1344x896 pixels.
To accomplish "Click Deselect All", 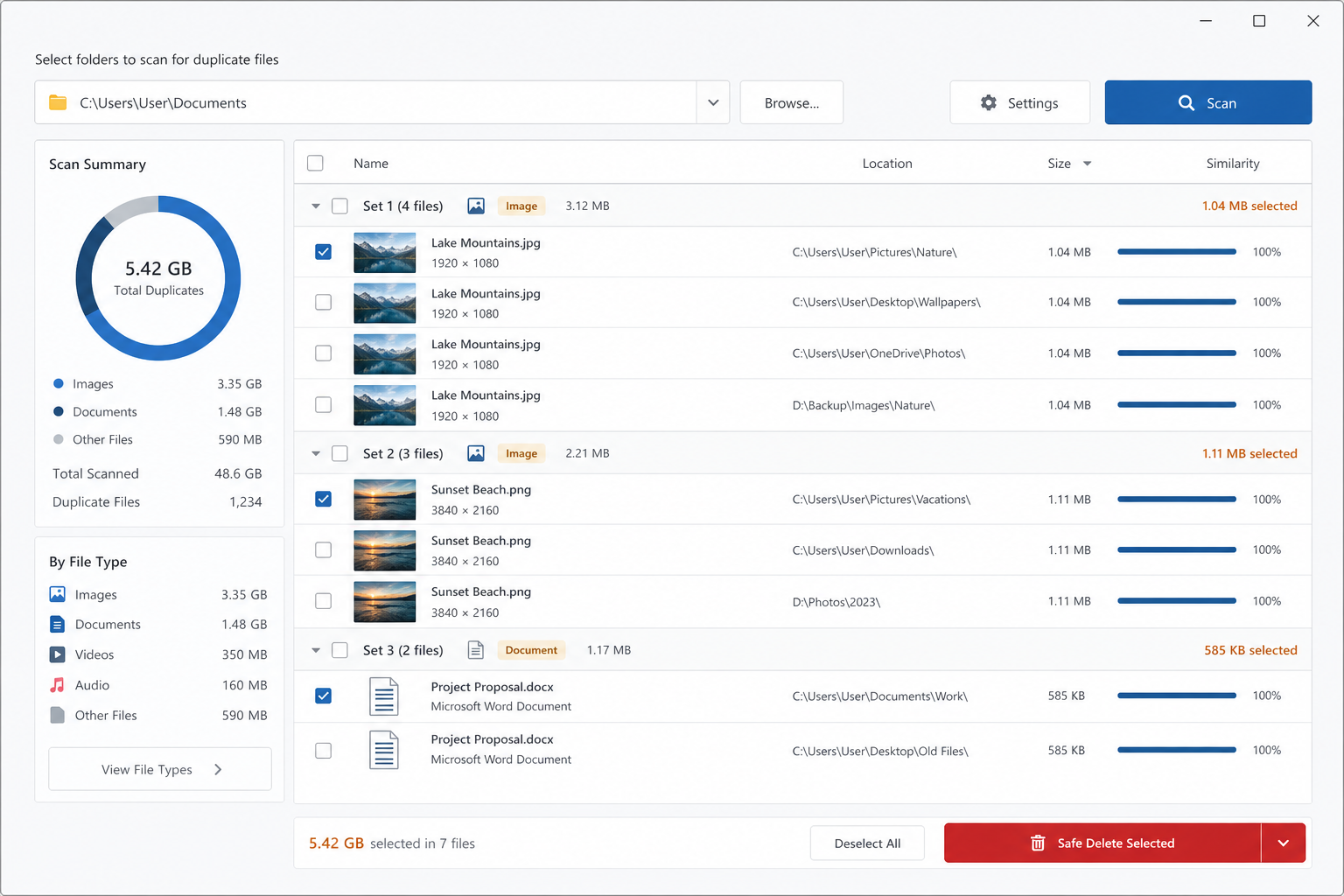I will (x=867, y=843).
